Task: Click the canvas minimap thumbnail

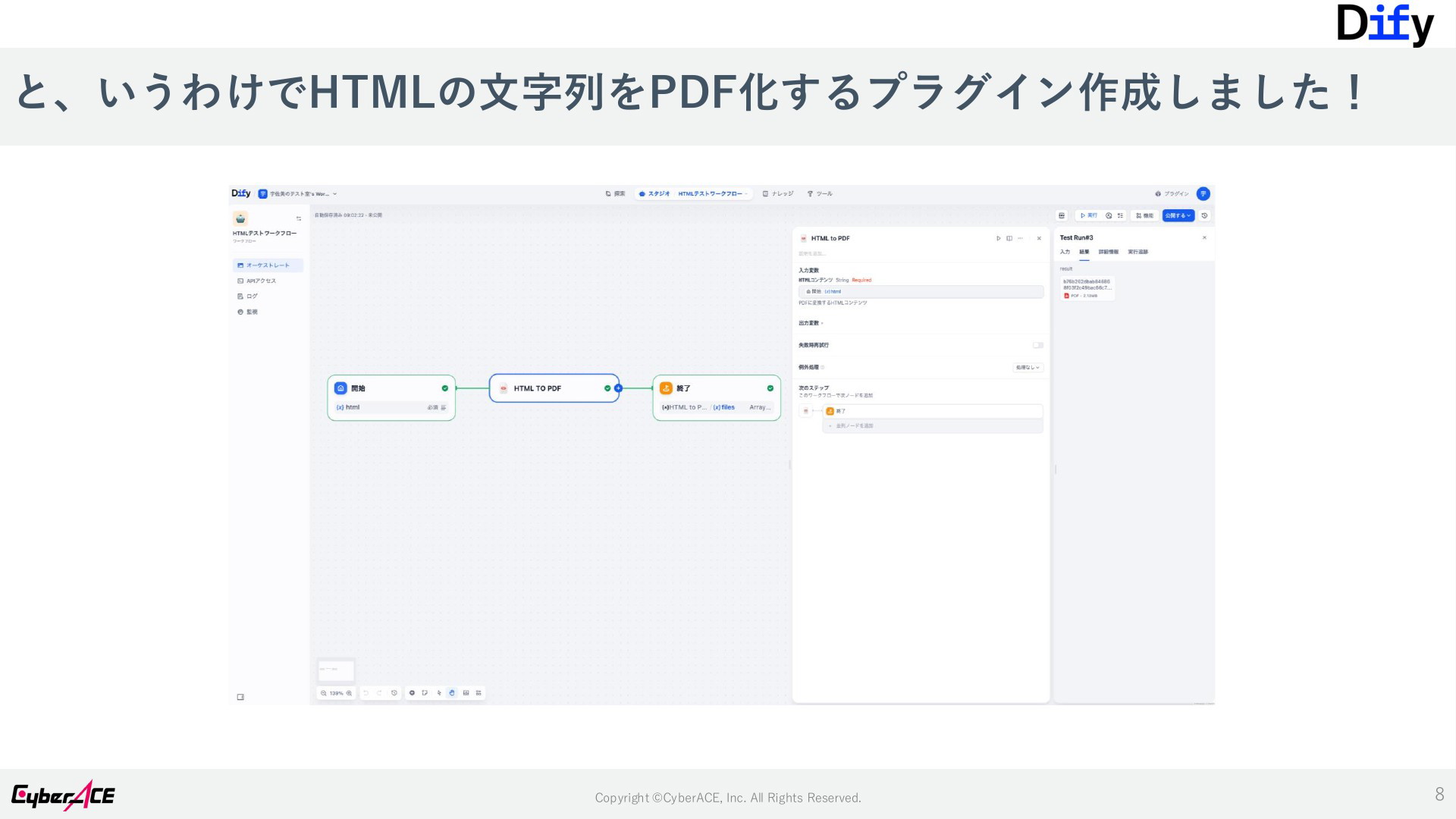Action: pos(336,670)
